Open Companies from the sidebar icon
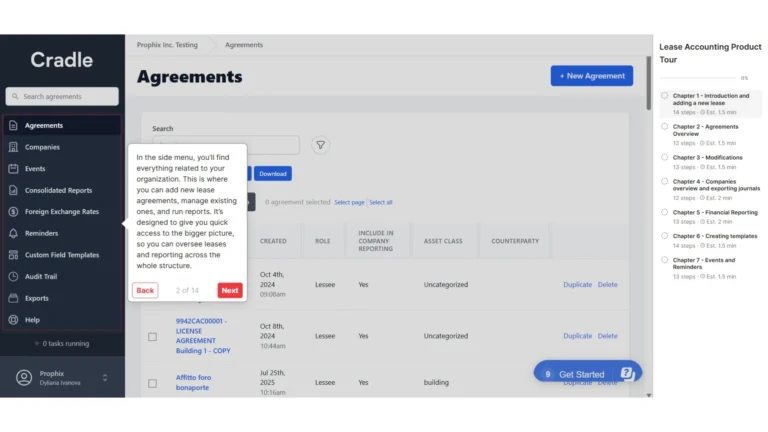Image resolution: width=768 pixels, height=432 pixels. [x=13, y=147]
